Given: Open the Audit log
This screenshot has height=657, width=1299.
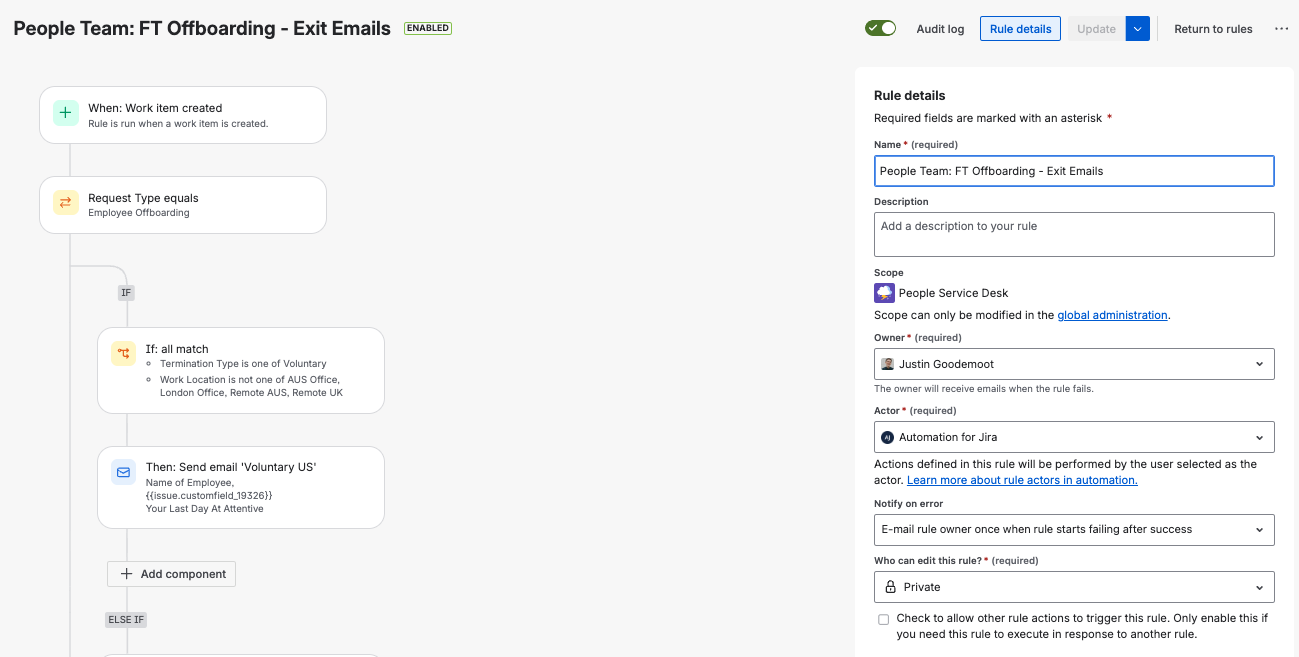Looking at the screenshot, I should 940,29.
